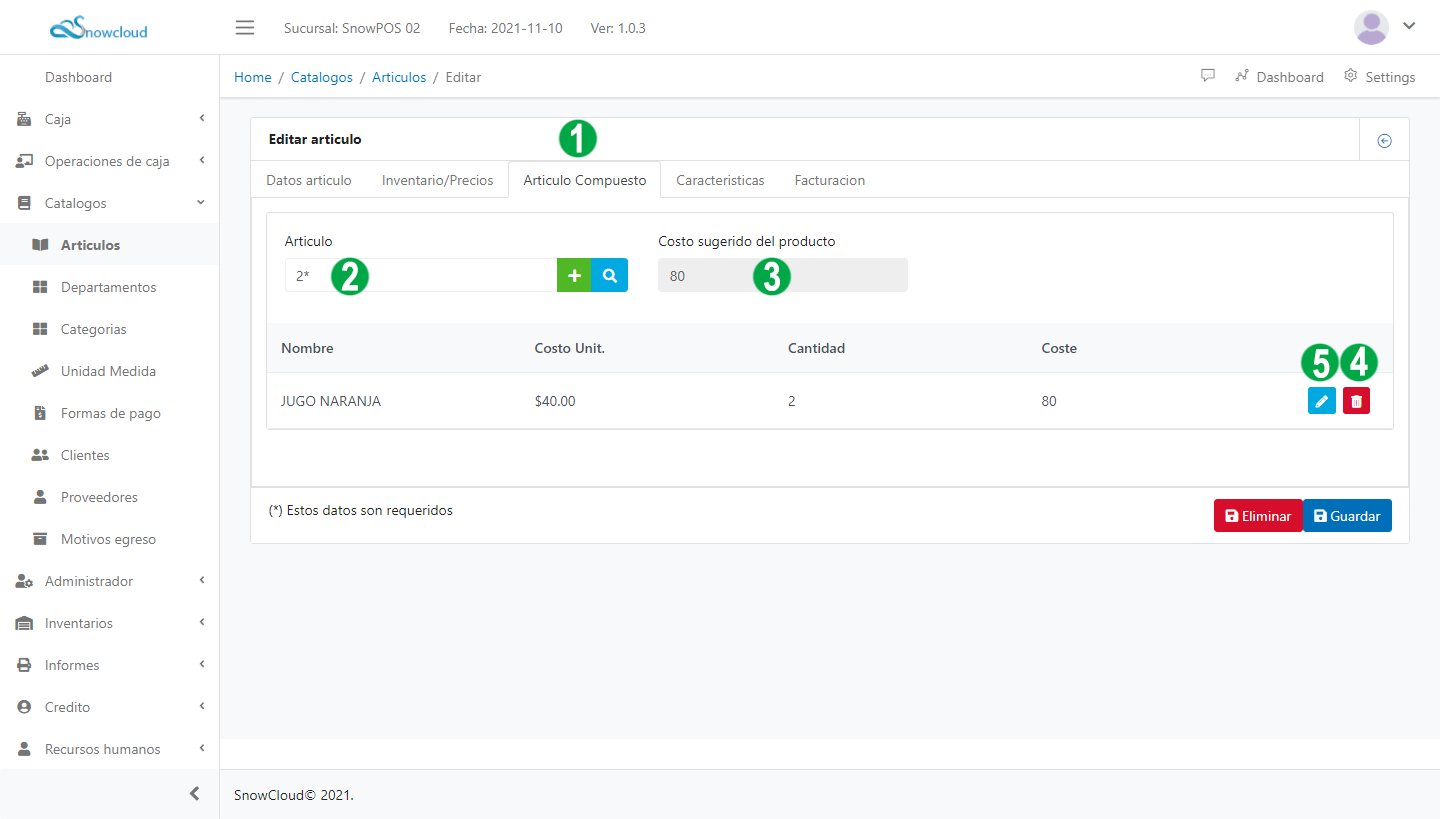
Task: Open the user avatar dropdown
Action: point(1384,27)
